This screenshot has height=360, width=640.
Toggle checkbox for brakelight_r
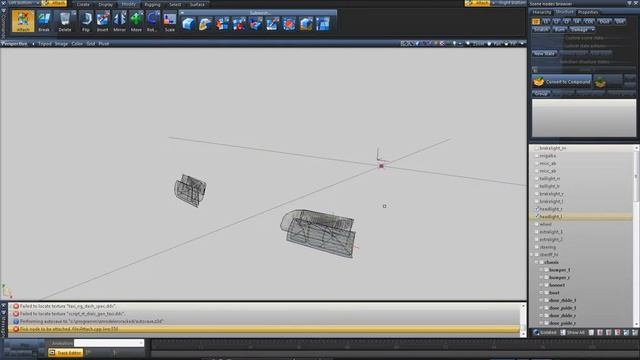tap(537, 194)
